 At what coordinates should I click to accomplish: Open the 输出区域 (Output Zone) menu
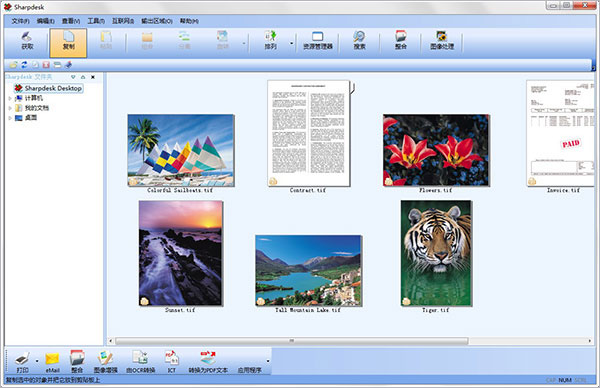[x=157, y=21]
